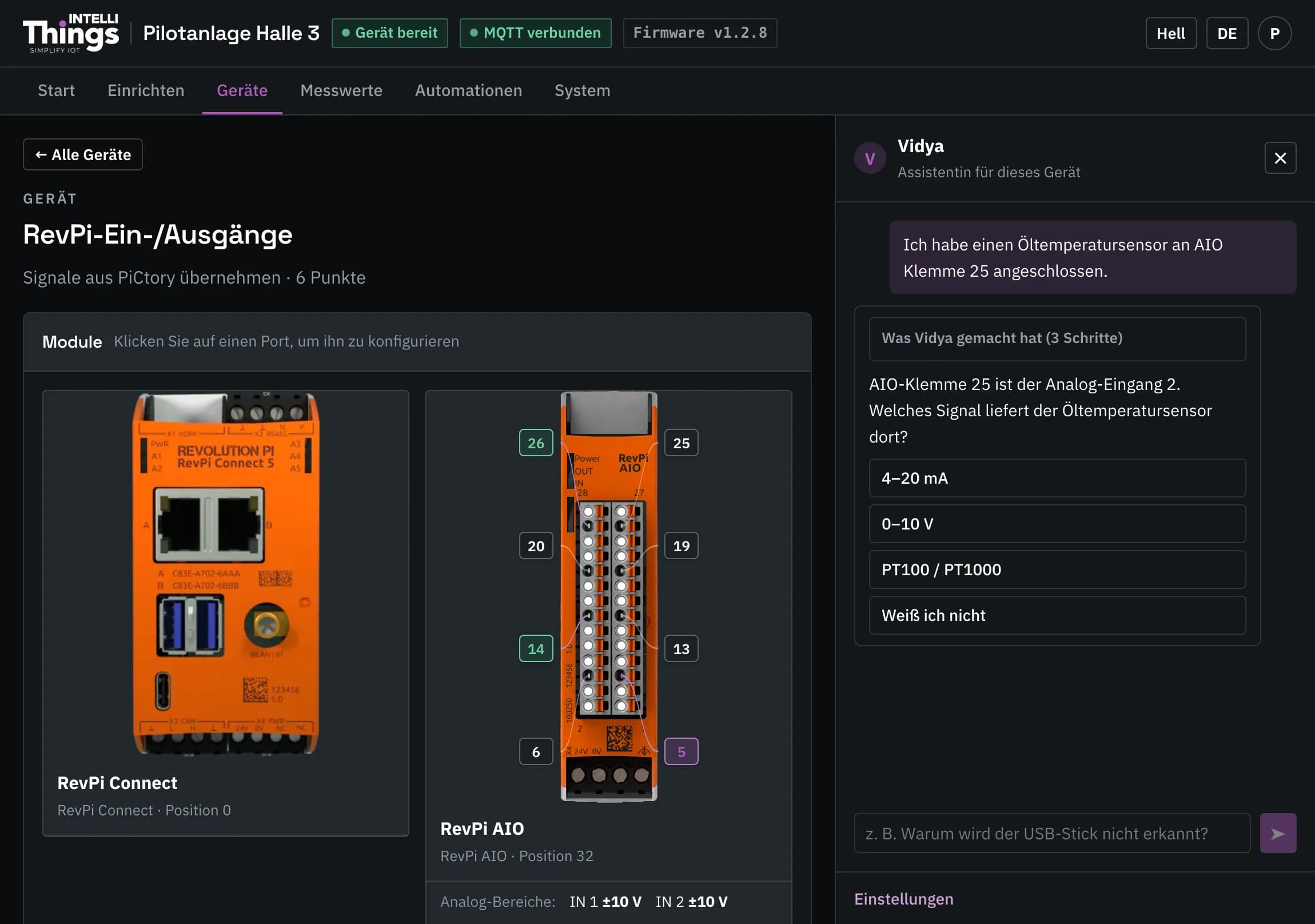This screenshot has width=1315, height=924.
Task: Choose the 4–20 mA answer
Action: (1057, 478)
